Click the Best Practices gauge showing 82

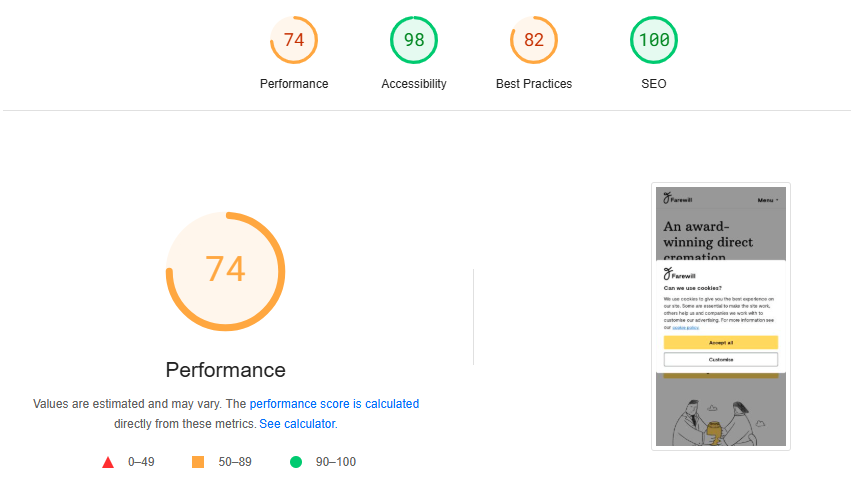pyautogui.click(x=534, y=40)
